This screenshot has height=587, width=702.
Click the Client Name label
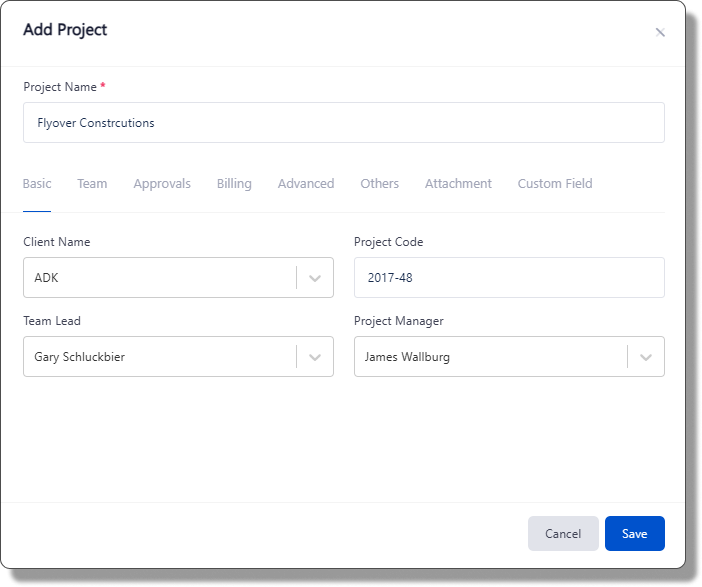(x=57, y=242)
